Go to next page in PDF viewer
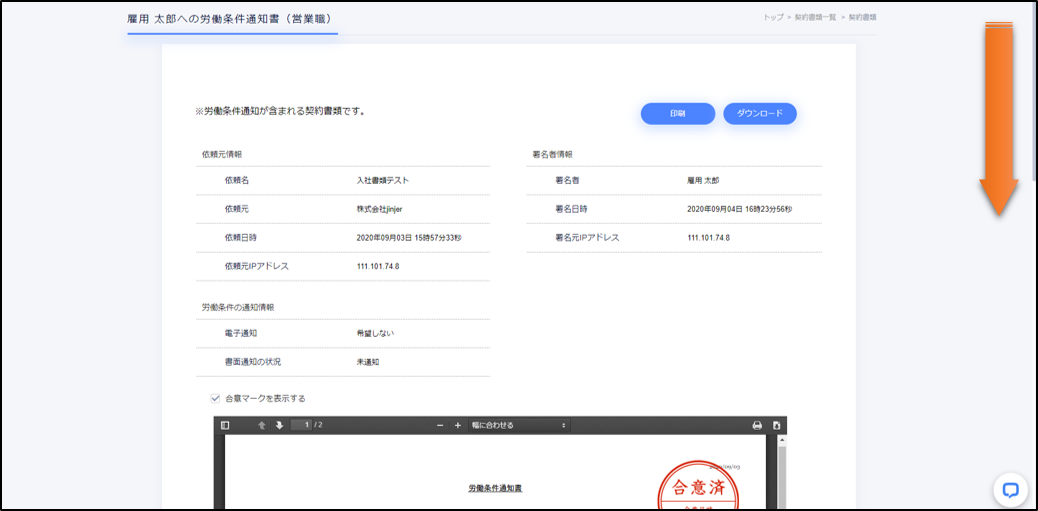 [279, 425]
